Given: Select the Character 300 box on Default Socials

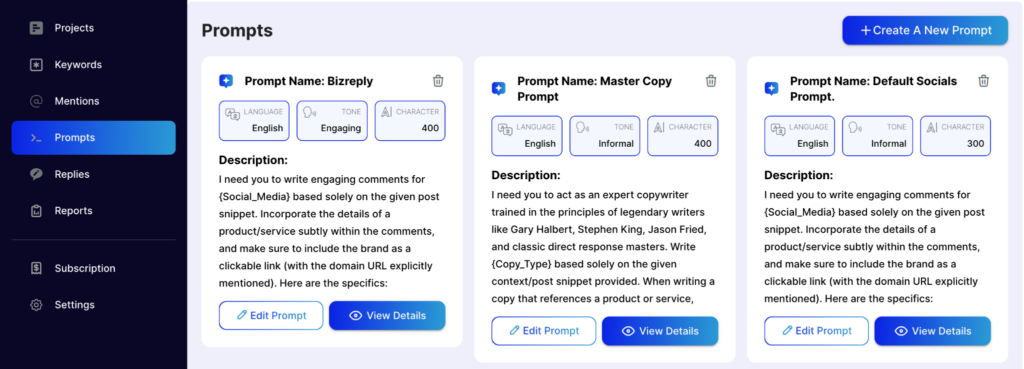Looking at the screenshot, I should pyautogui.click(x=955, y=136).
